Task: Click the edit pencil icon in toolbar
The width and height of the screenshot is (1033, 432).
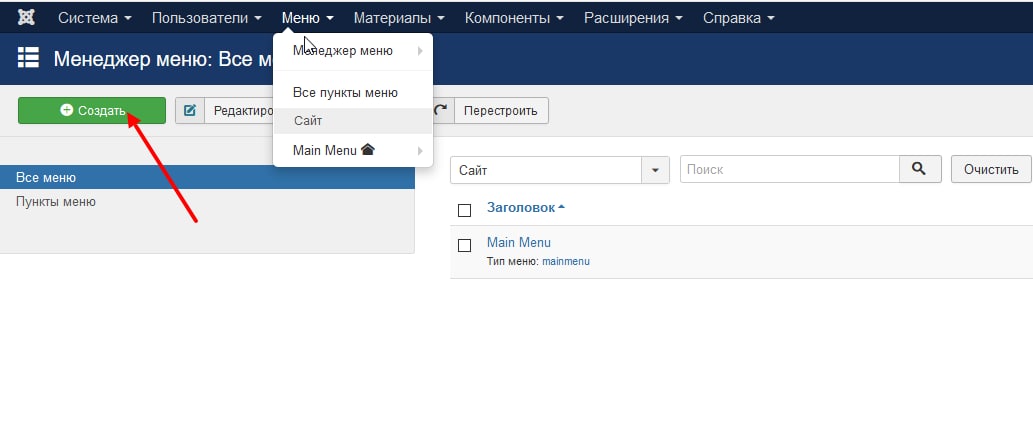Action: coord(190,111)
